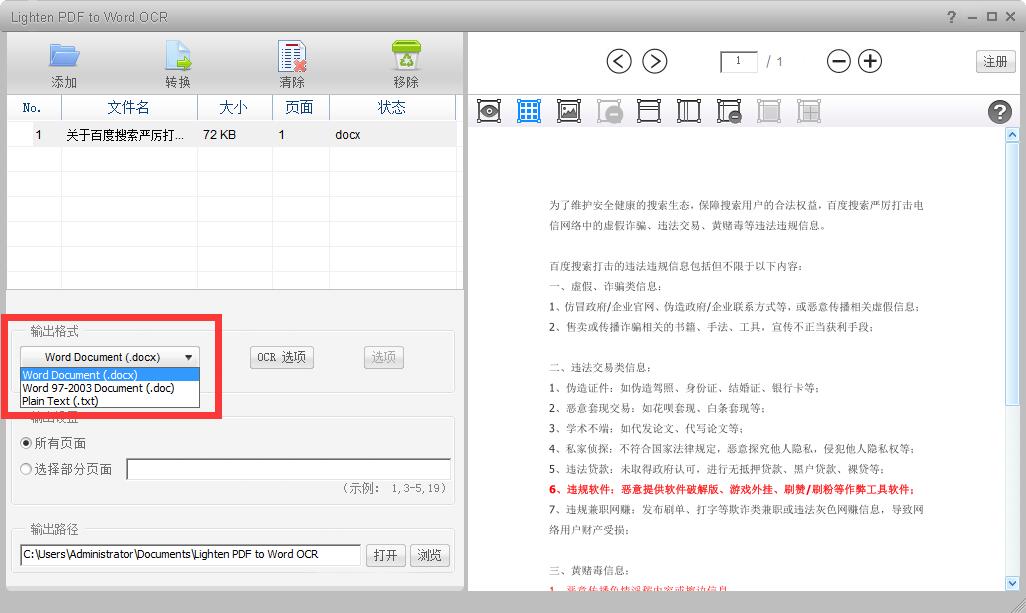Select the add vertical column line tool

click(x=688, y=111)
